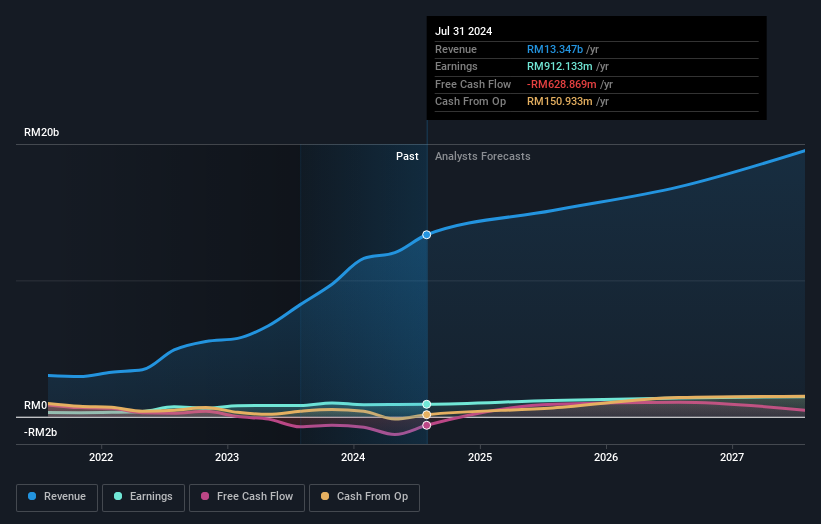This screenshot has width=821, height=524.
Task: Click the -RM628.869m free cash flow value
Action: point(561,84)
